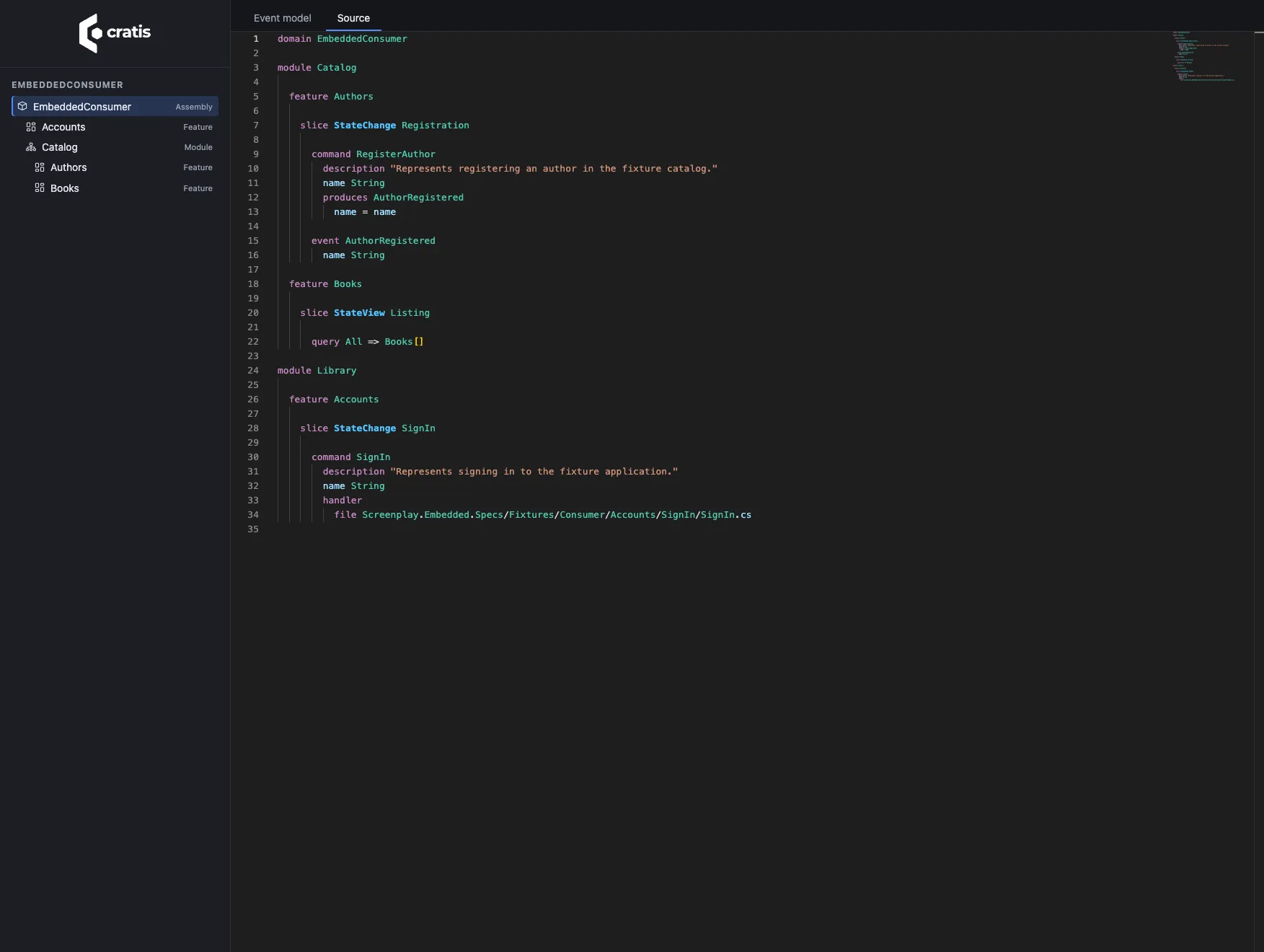This screenshot has height=952, width=1264.
Task: Click the EmbeddedConsumer assembly cube icon
Action: (22, 107)
